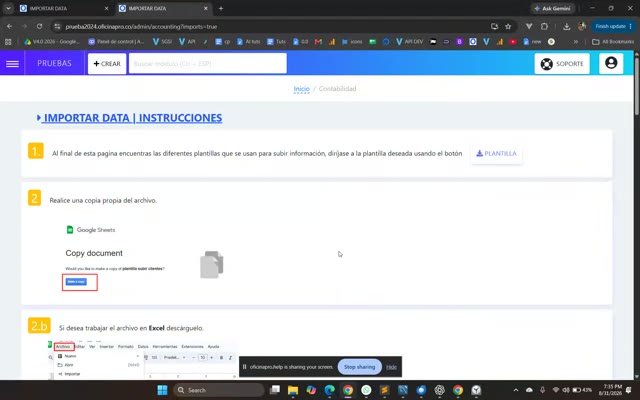Show hidden system tray icons
The image size is (640, 400).
click(516, 390)
